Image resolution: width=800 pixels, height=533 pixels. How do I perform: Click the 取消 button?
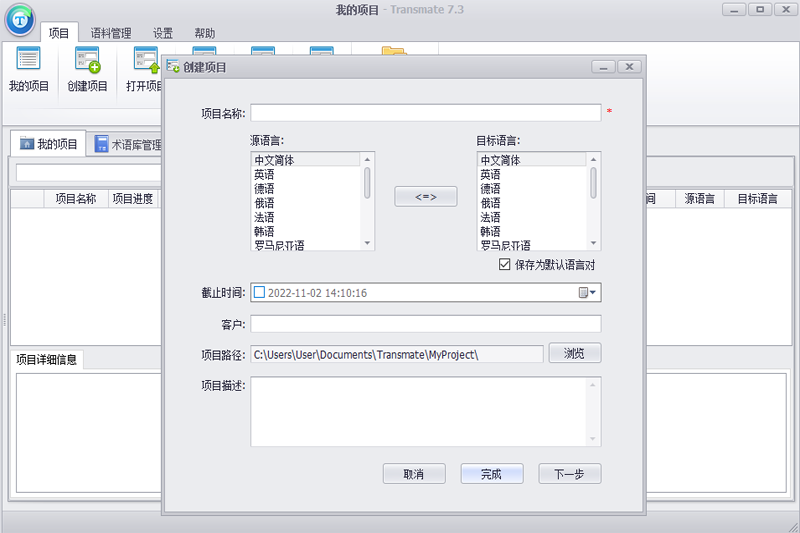[414, 474]
